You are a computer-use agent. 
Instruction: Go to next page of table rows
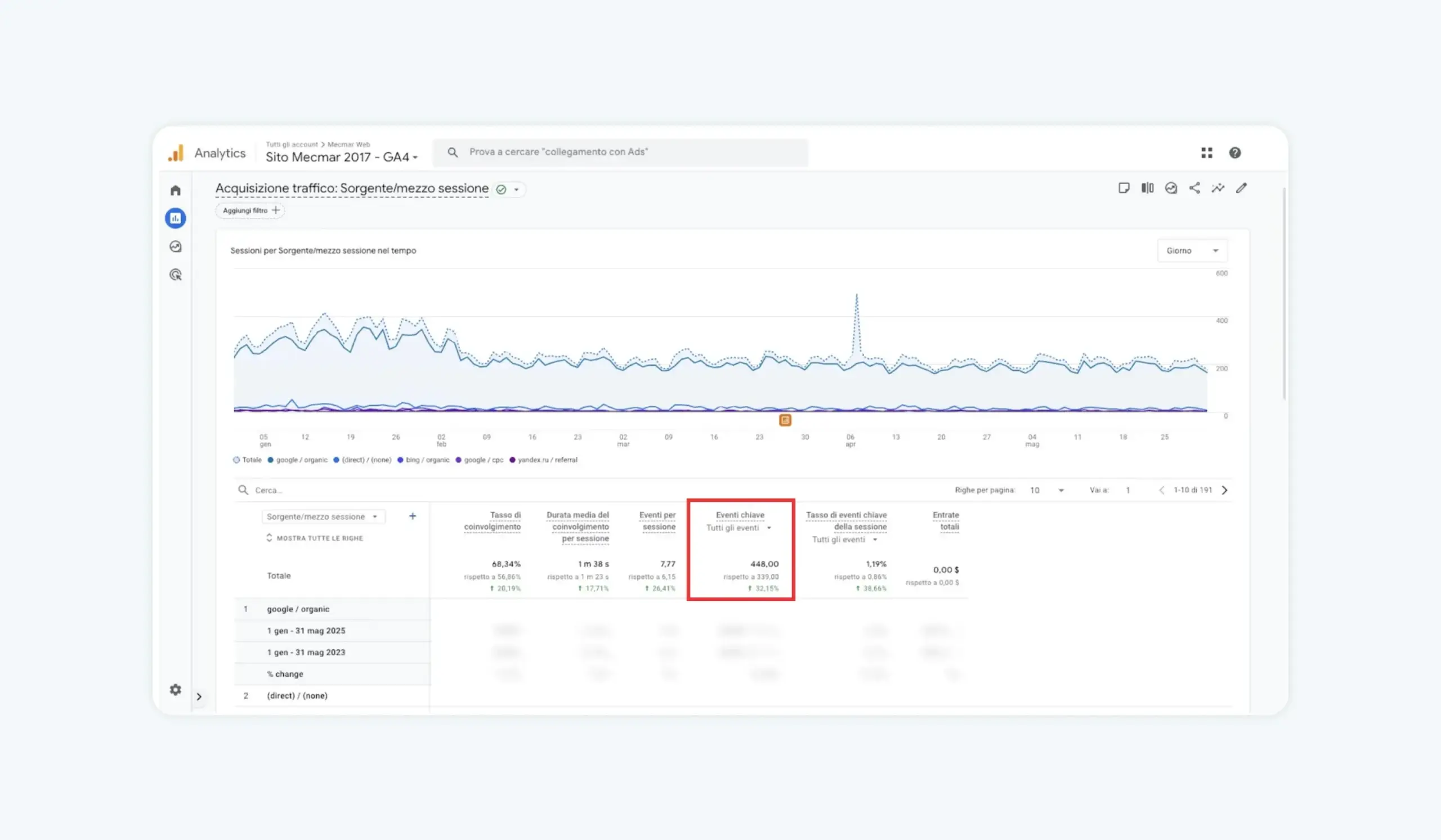pos(1224,490)
